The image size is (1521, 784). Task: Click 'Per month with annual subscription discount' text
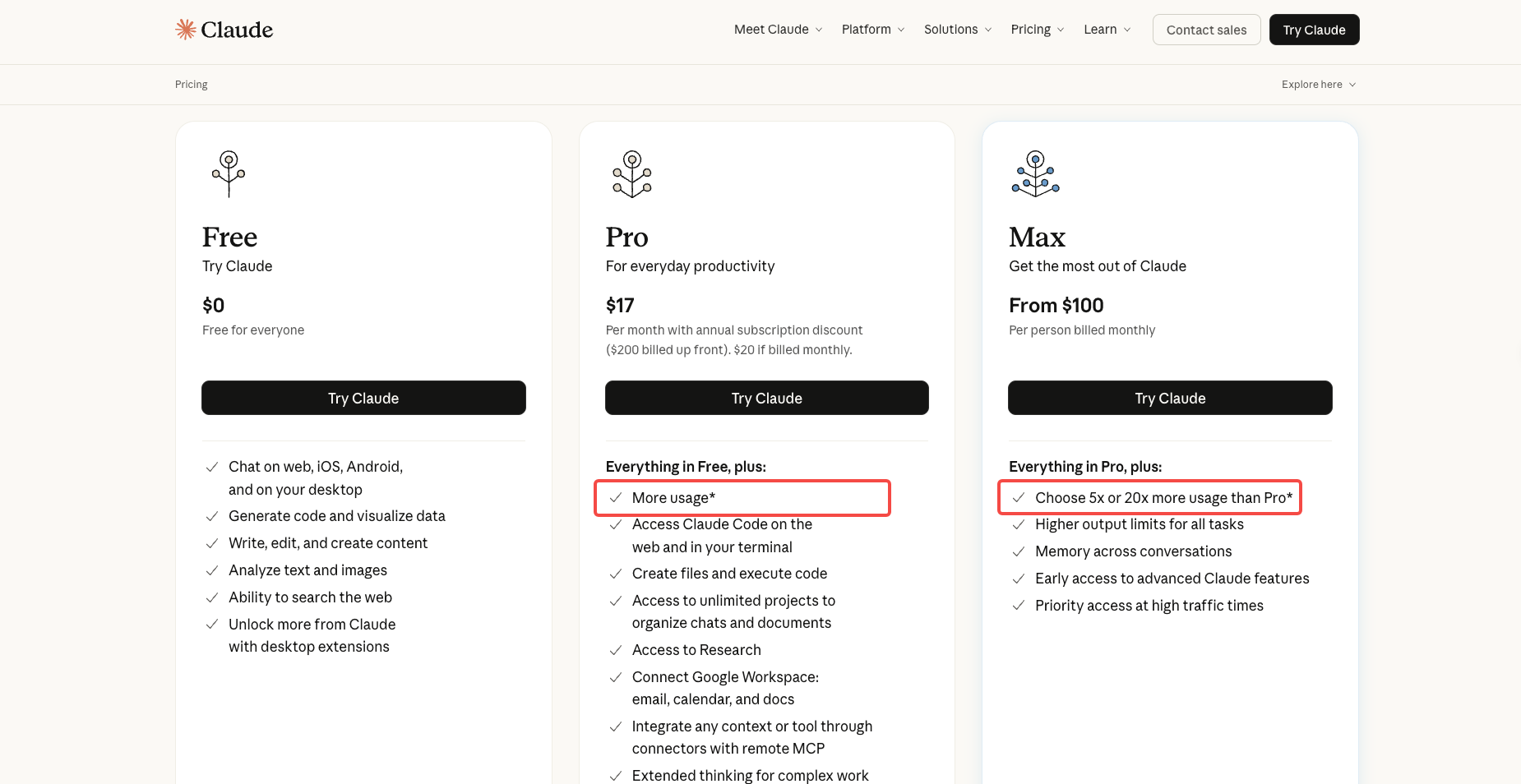pyautogui.click(x=734, y=330)
